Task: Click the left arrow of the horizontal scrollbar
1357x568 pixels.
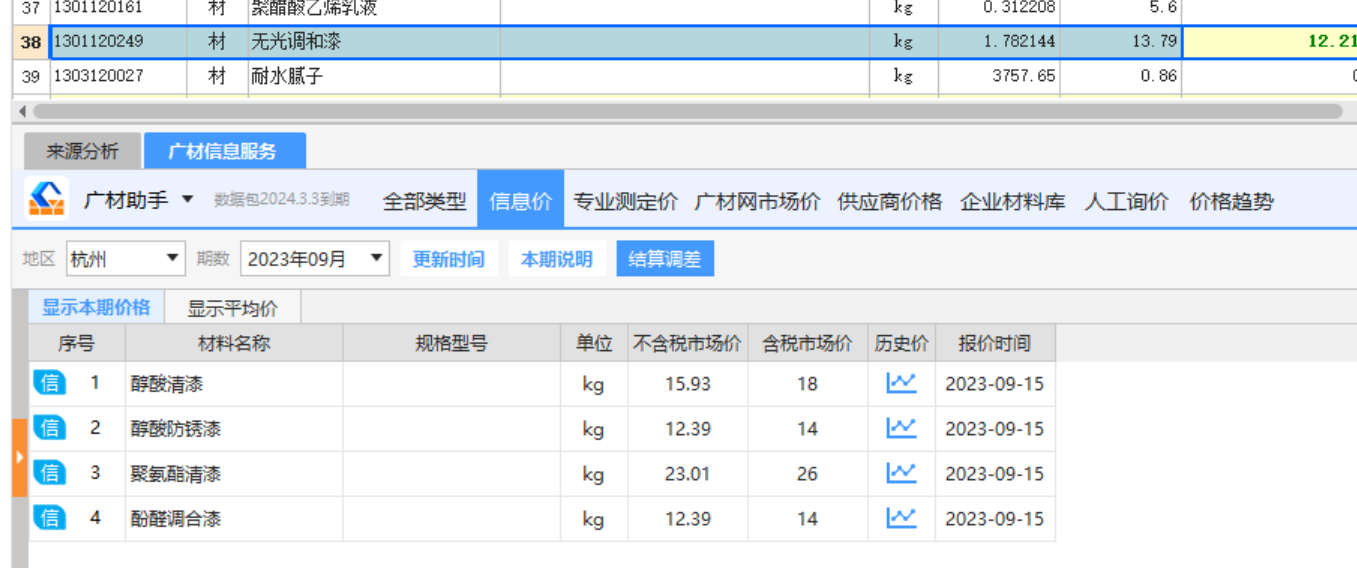Action: tap(22, 111)
